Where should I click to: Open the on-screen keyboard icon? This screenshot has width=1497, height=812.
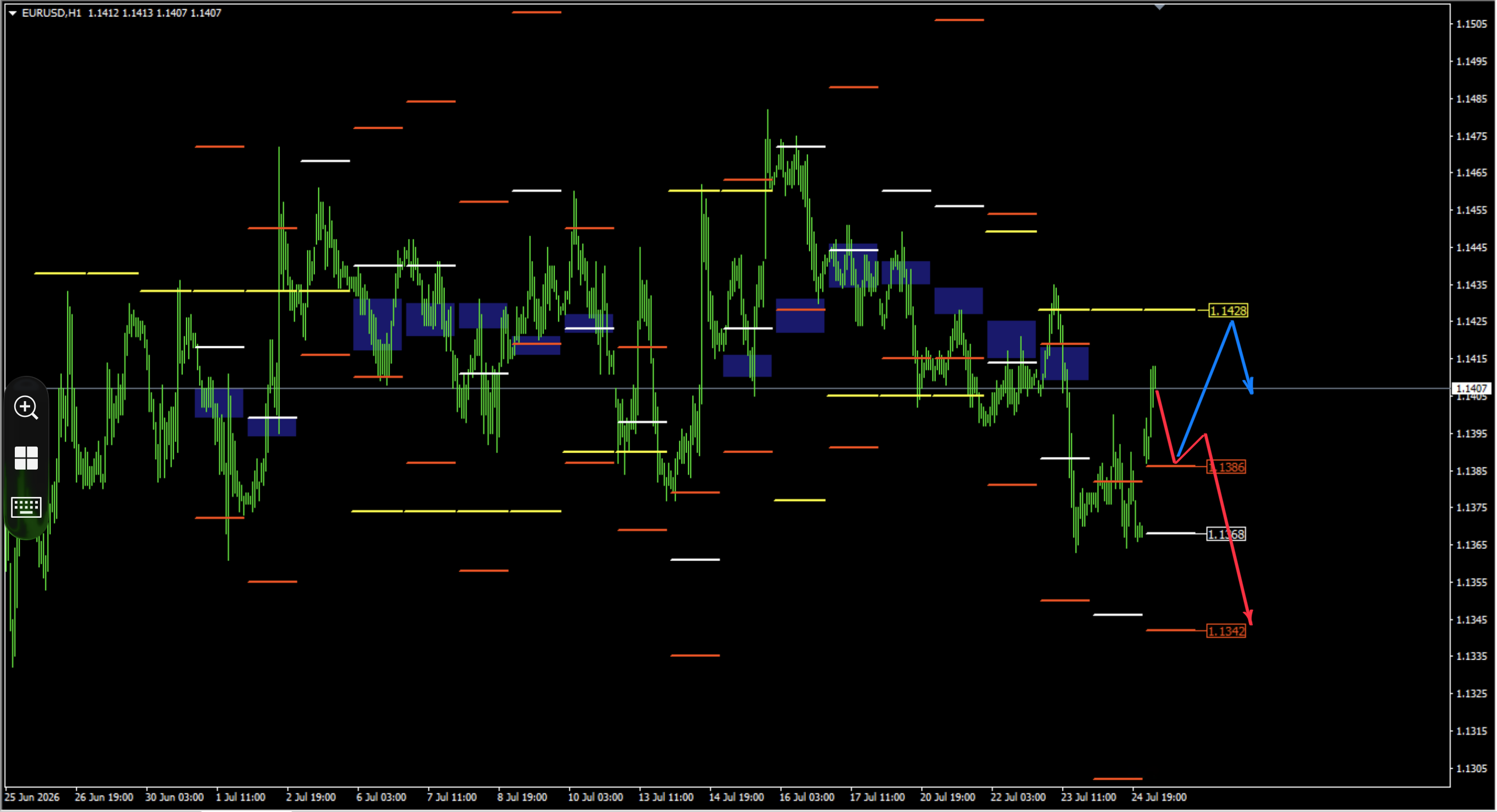(x=26, y=507)
